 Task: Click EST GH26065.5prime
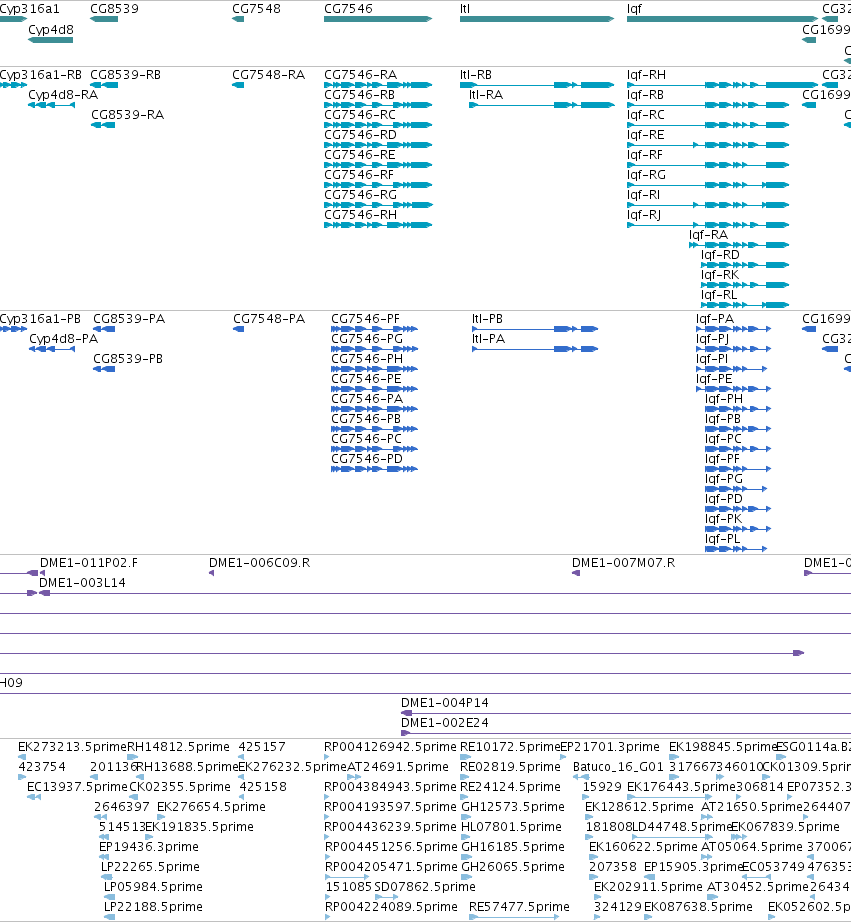click(513, 867)
